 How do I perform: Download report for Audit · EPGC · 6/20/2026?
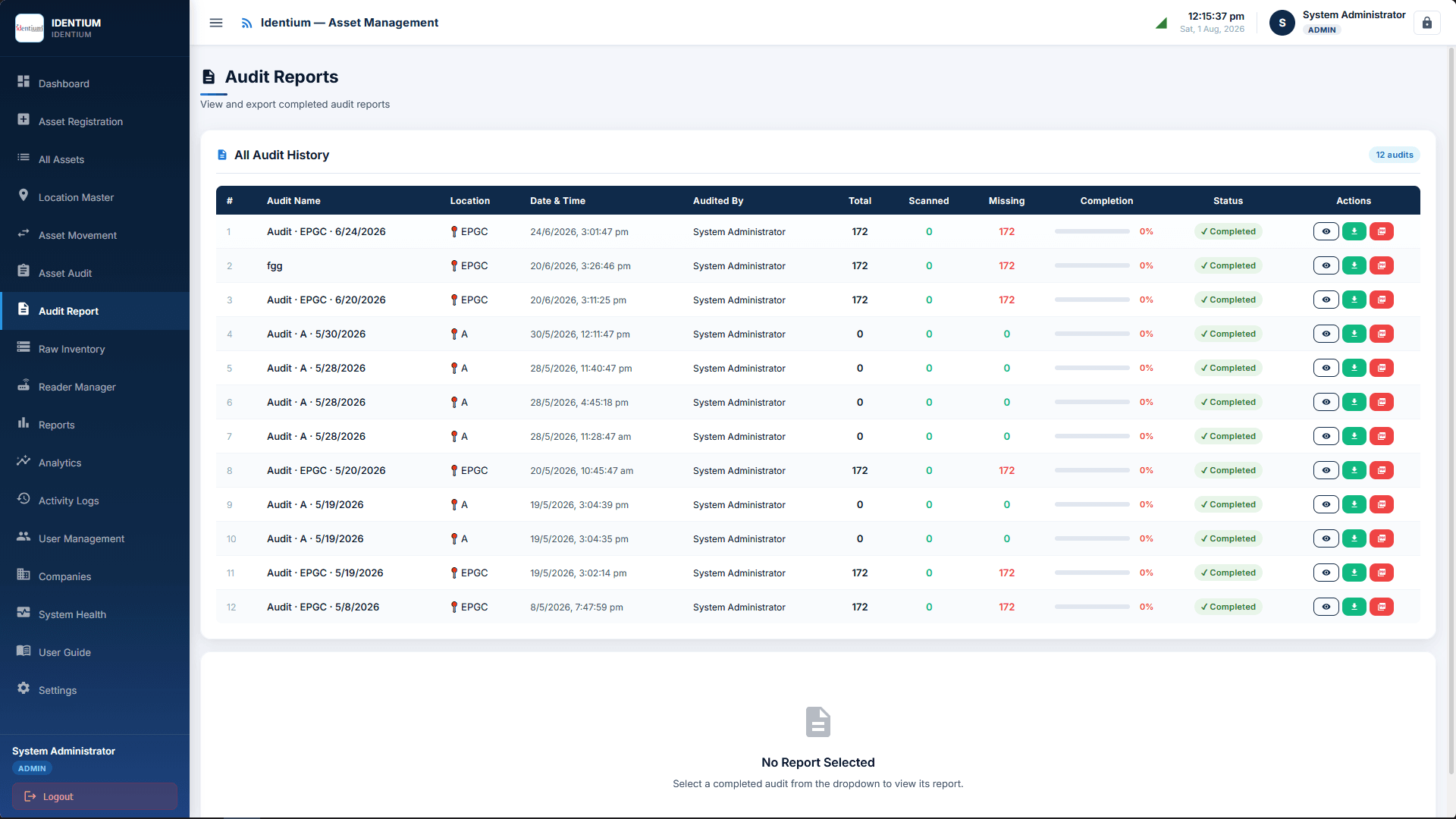(x=1354, y=300)
